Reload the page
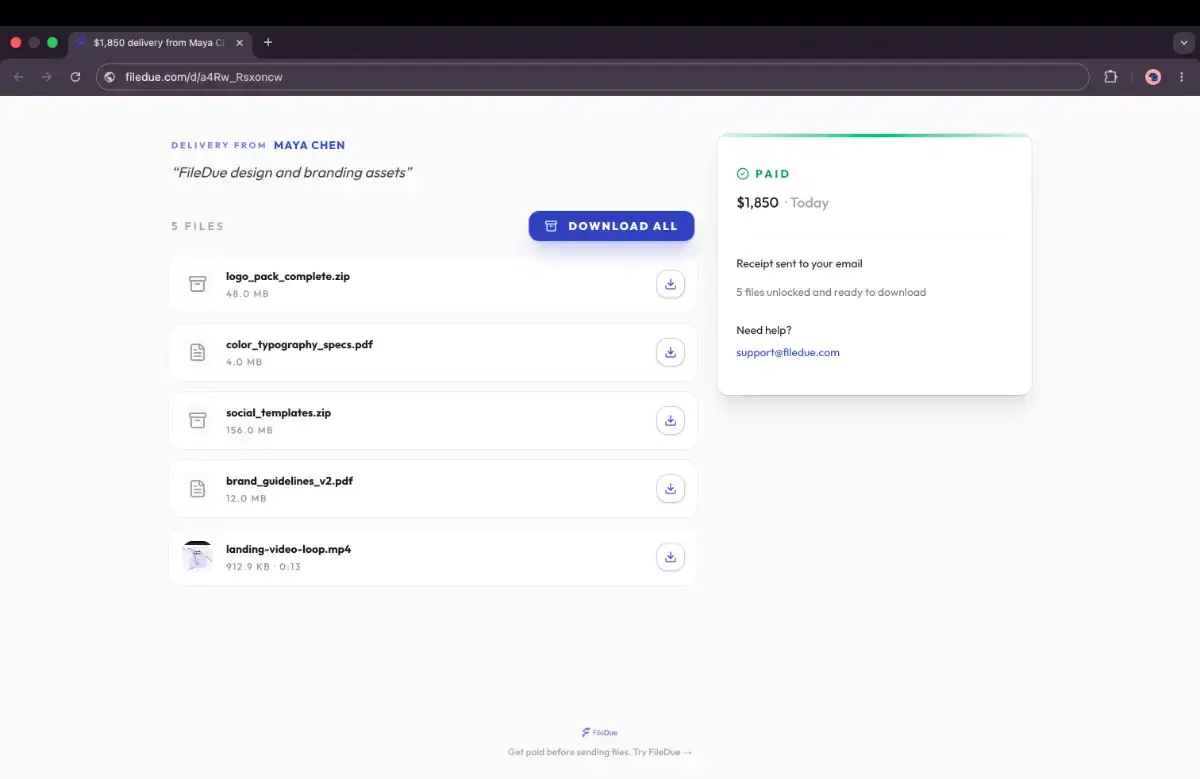This screenshot has height=779, width=1200. [x=75, y=77]
